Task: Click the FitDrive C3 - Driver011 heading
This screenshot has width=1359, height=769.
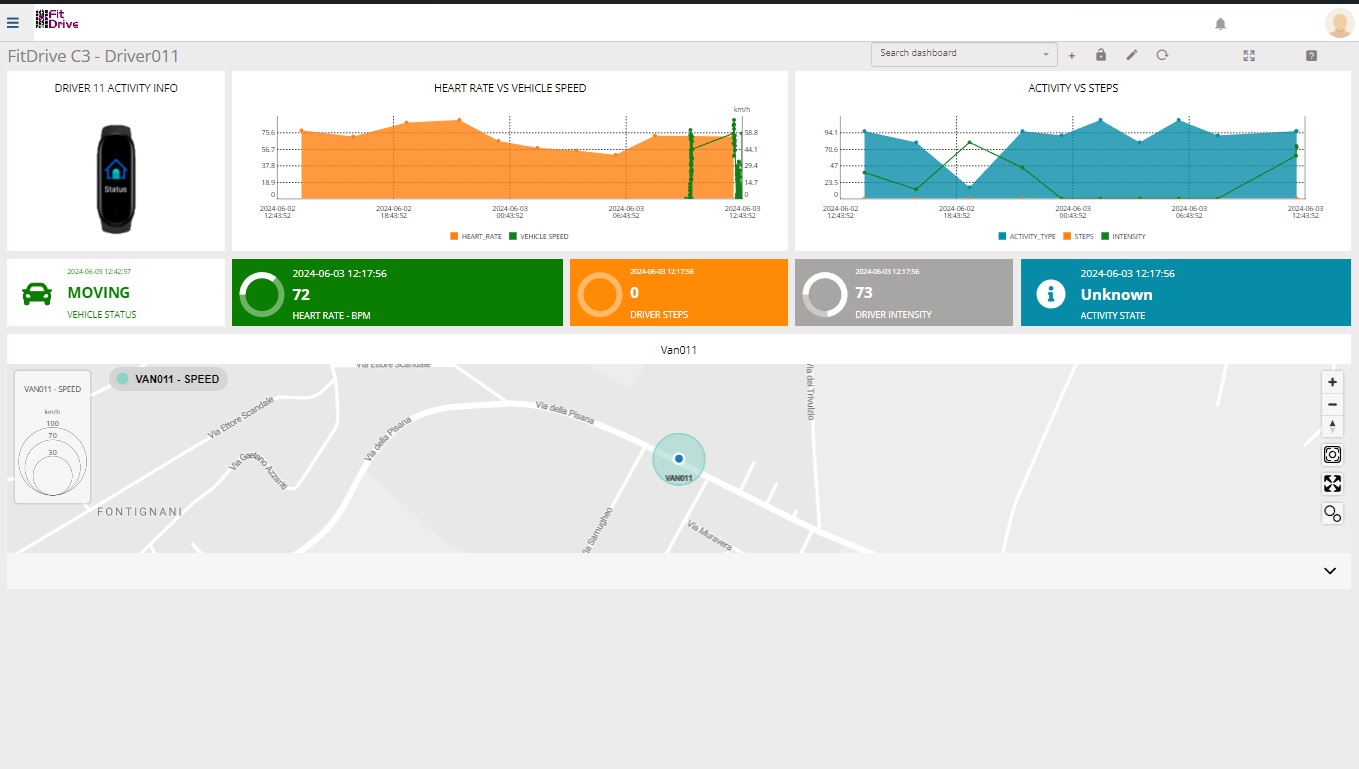Action: 93,56
